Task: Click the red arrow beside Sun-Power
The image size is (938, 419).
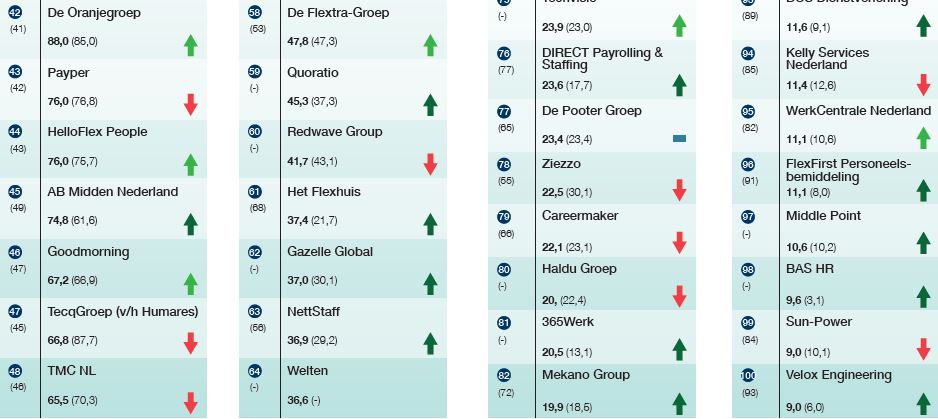Action: (x=923, y=349)
